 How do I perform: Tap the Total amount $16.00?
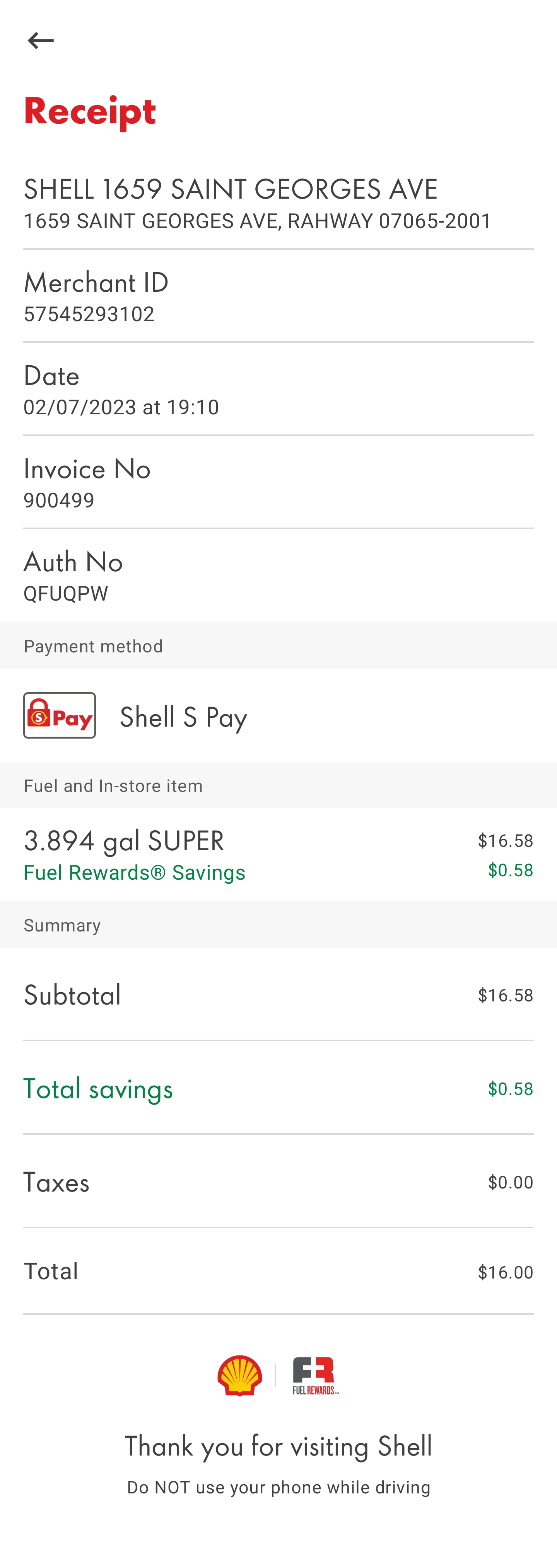coord(505,1272)
